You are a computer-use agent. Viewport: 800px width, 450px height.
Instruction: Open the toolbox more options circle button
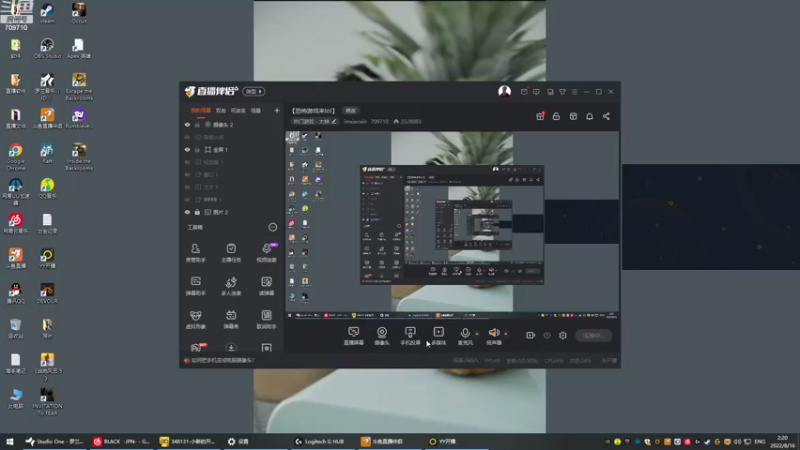(273, 227)
